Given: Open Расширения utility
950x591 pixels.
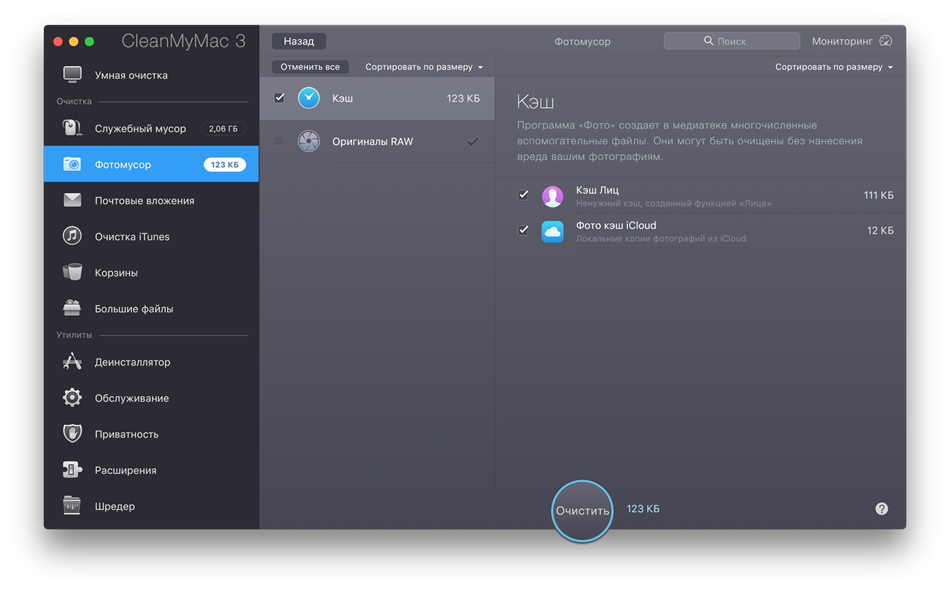Looking at the screenshot, I should [151, 470].
